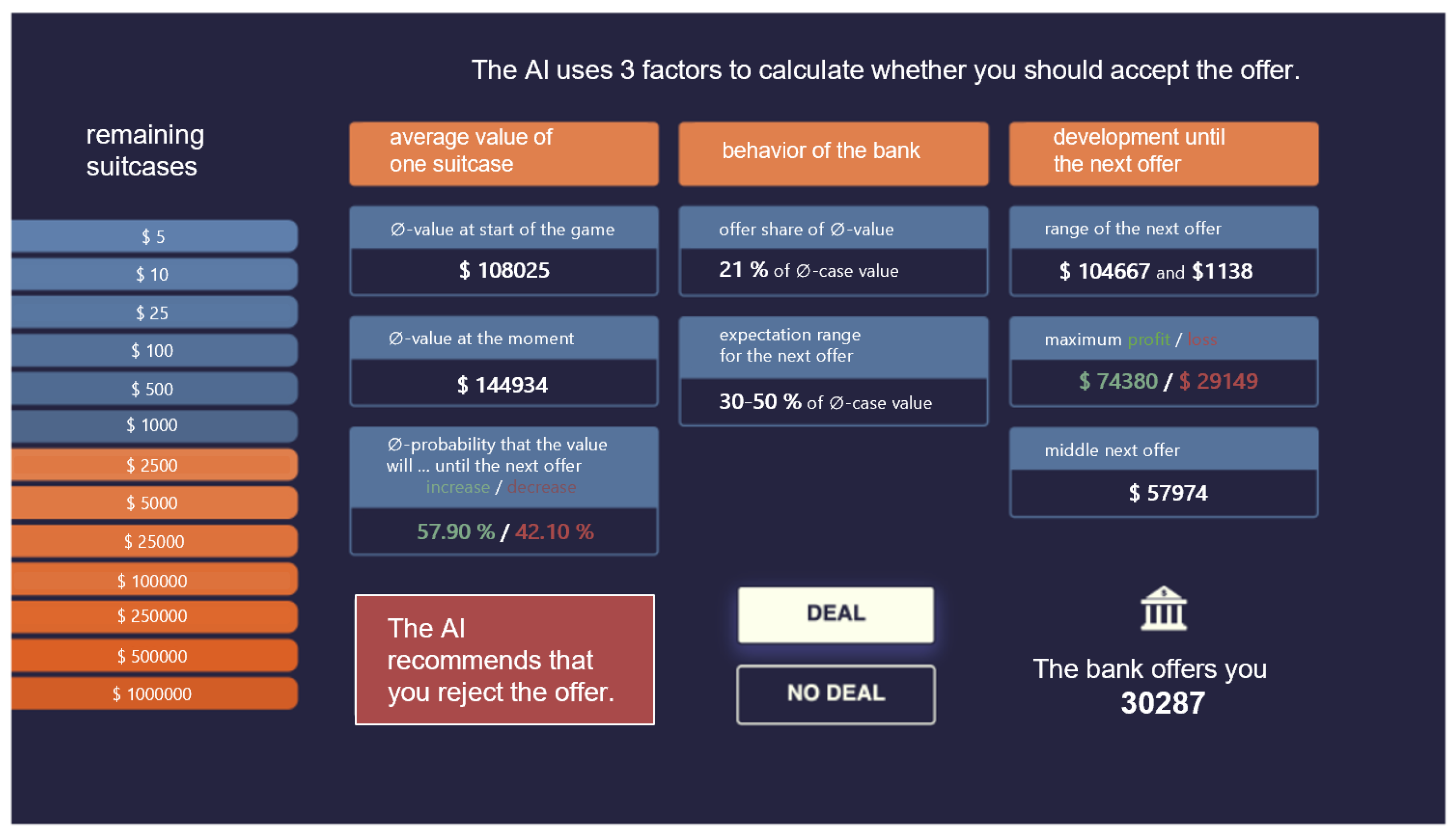
Task: Choose the $ 100000 suitcase
Action: coord(153,581)
